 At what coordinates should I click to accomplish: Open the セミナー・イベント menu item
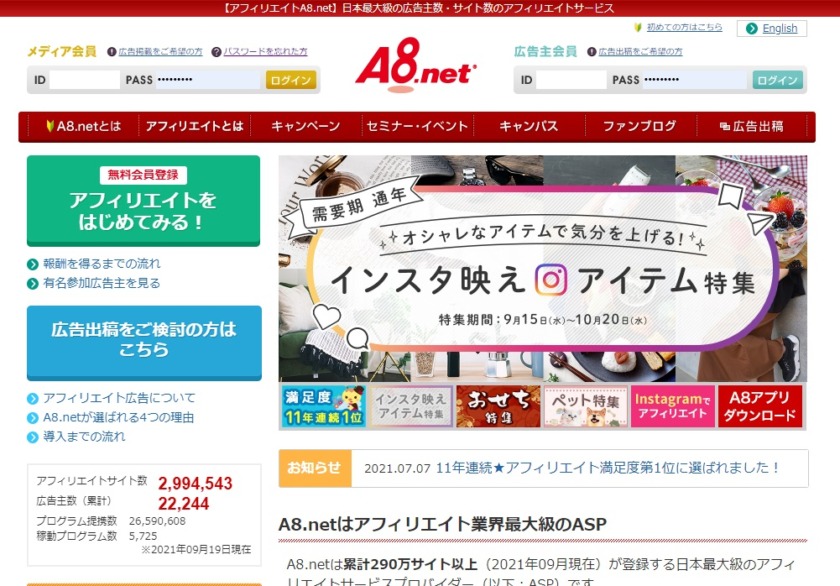pos(417,126)
